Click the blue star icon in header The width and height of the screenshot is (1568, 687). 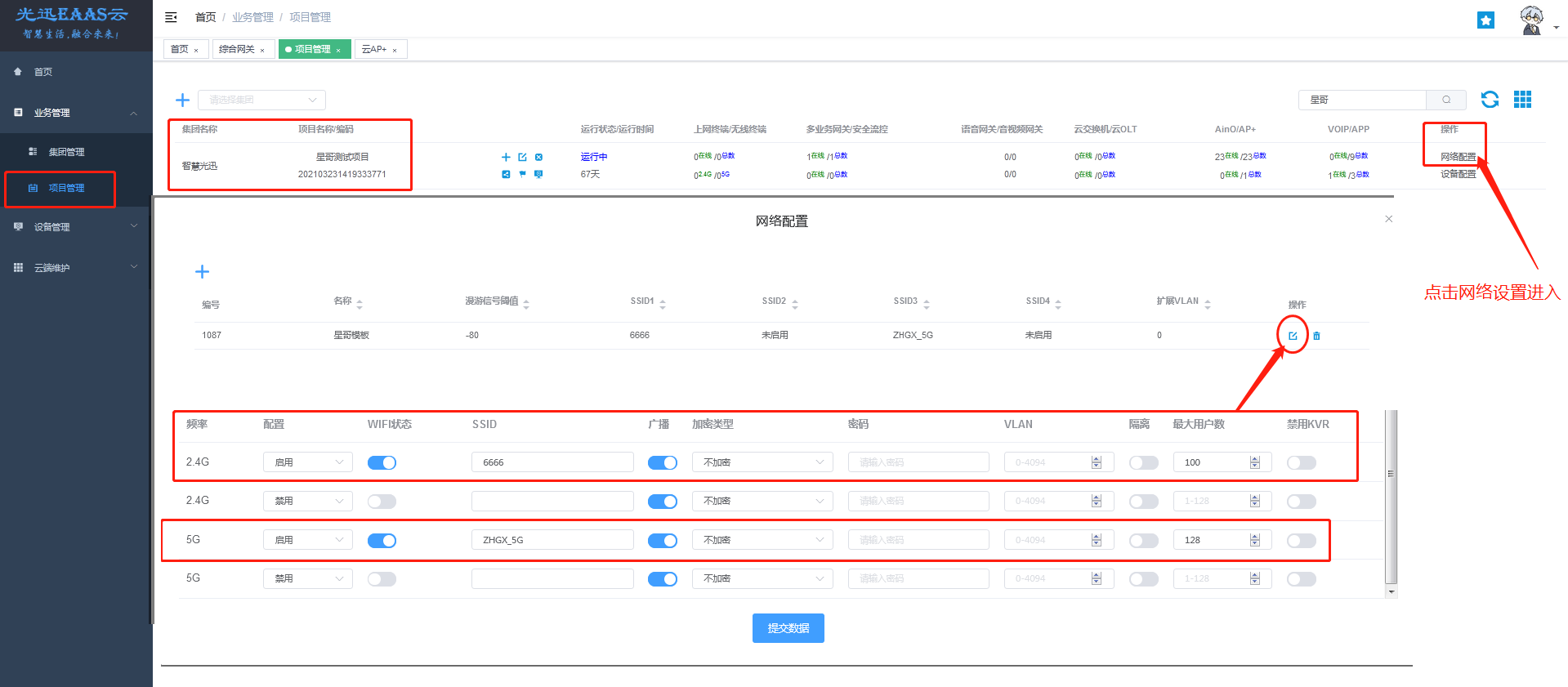pyautogui.click(x=1485, y=20)
